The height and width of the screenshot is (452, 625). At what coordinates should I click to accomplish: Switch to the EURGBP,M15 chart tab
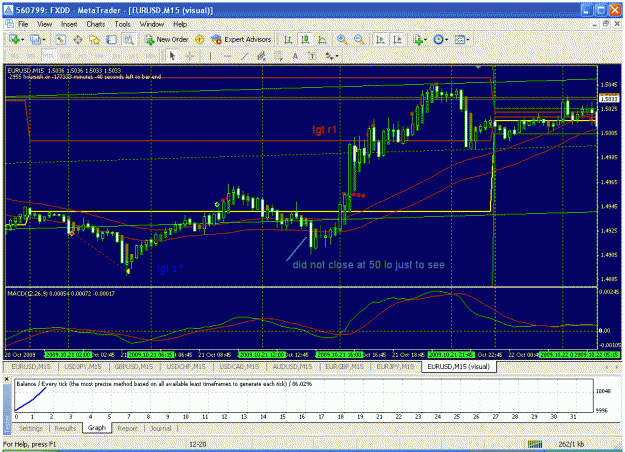[x=345, y=366]
